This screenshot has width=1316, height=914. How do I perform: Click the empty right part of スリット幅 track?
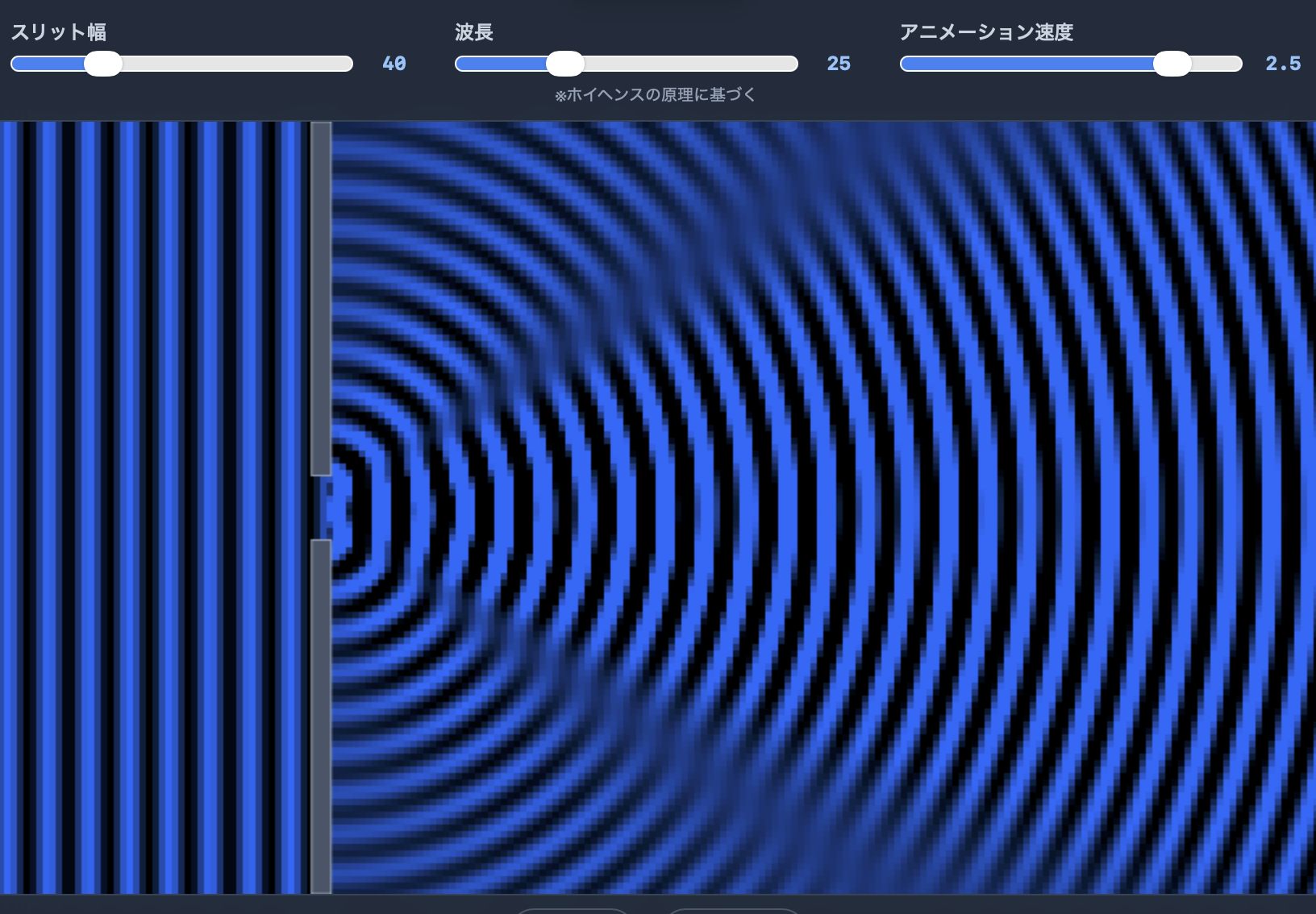point(237,64)
